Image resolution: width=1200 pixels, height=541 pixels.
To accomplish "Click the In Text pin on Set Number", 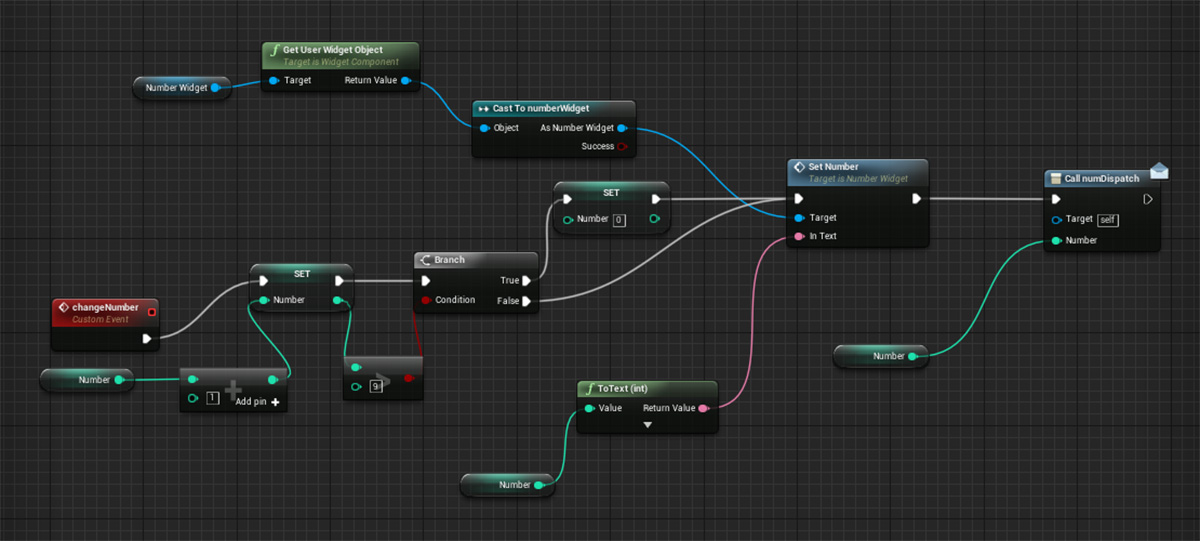I will (x=798, y=236).
